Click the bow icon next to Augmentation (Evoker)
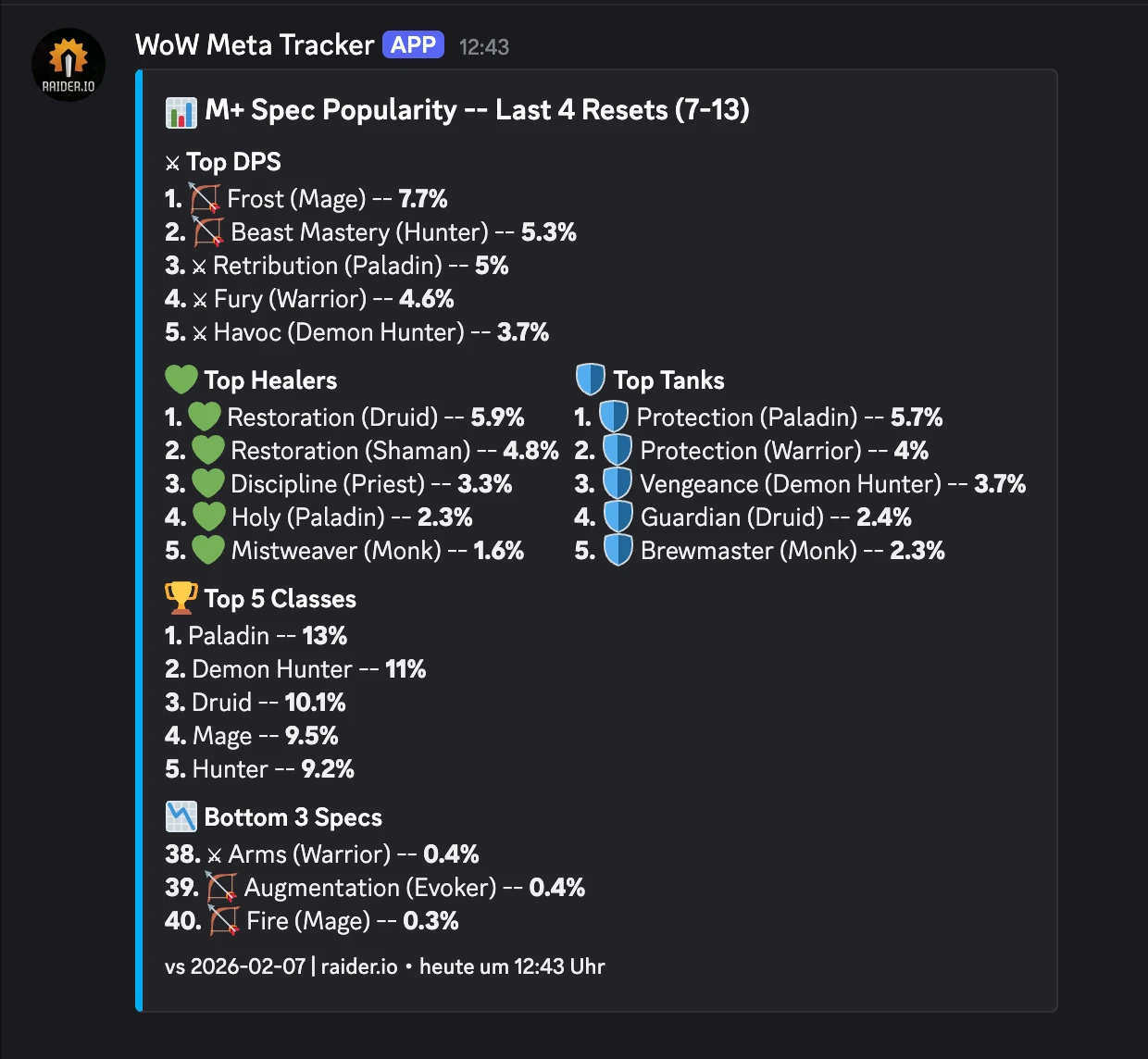The width and height of the screenshot is (1148, 1059). tap(221, 888)
